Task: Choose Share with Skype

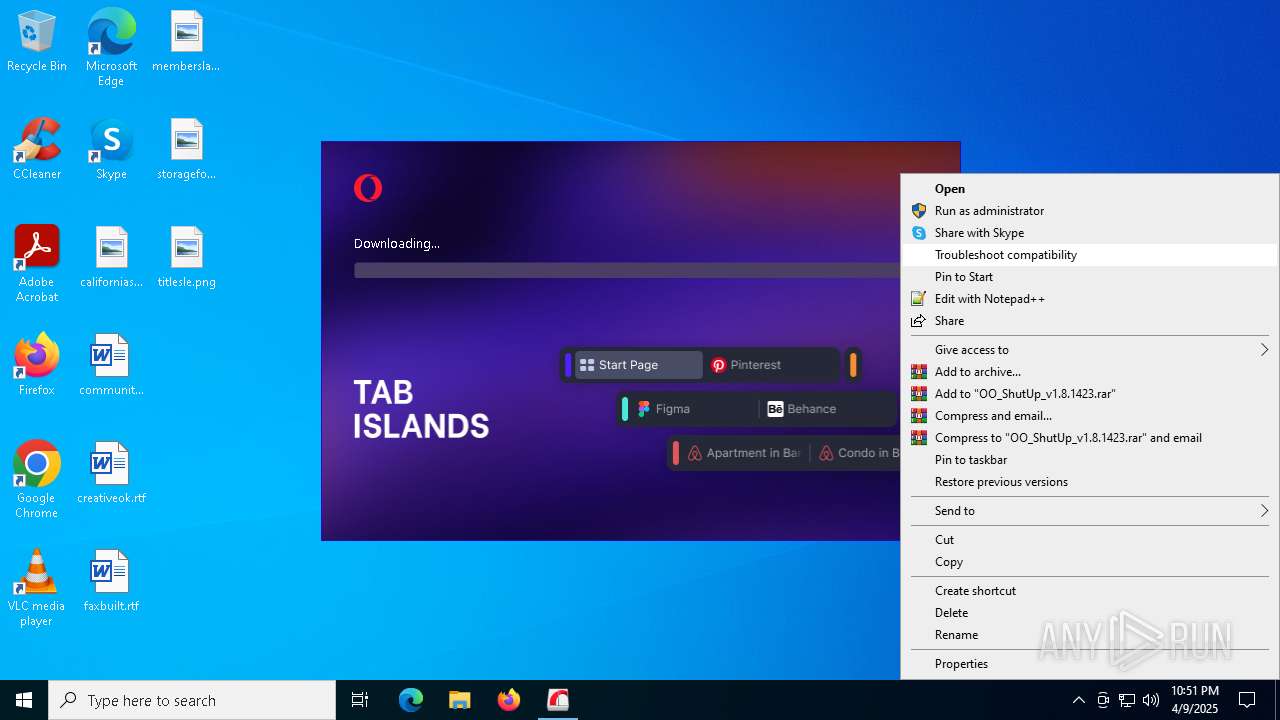Action: [1090, 233]
